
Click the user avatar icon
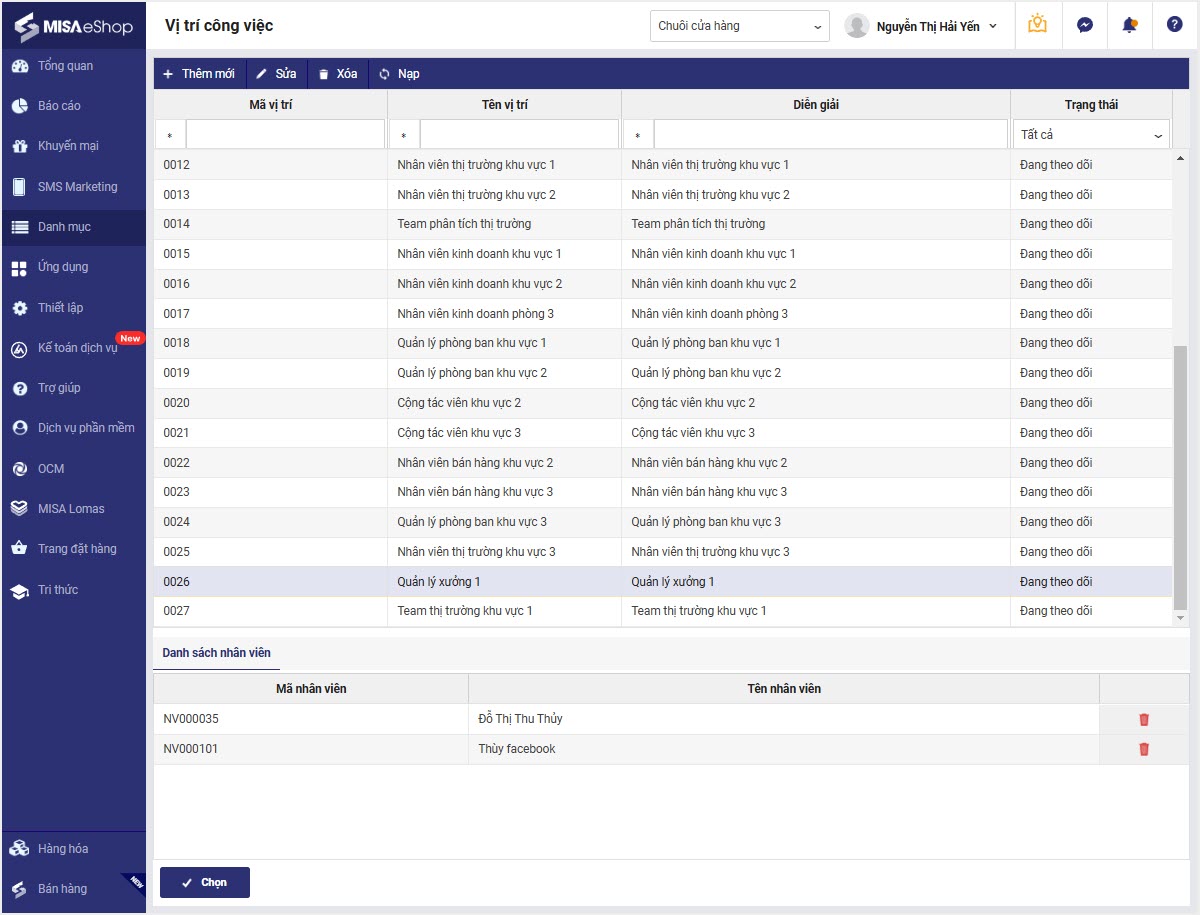coord(856,26)
